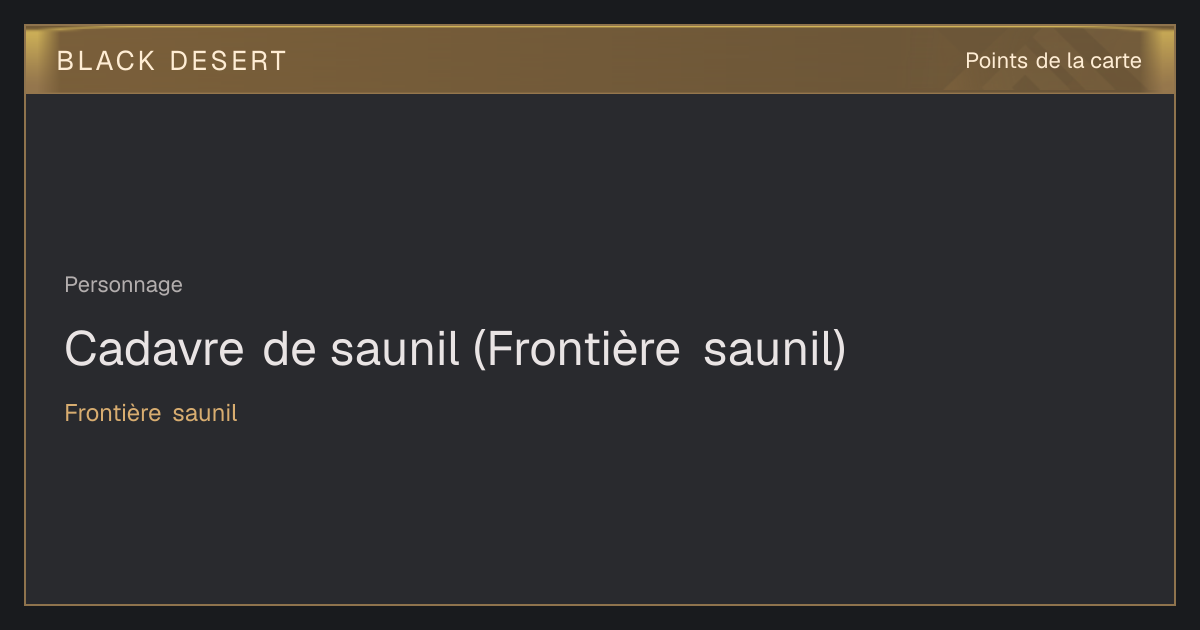Image resolution: width=1200 pixels, height=630 pixels.
Task: Open the Points de la carte link
Action: (x=1053, y=61)
